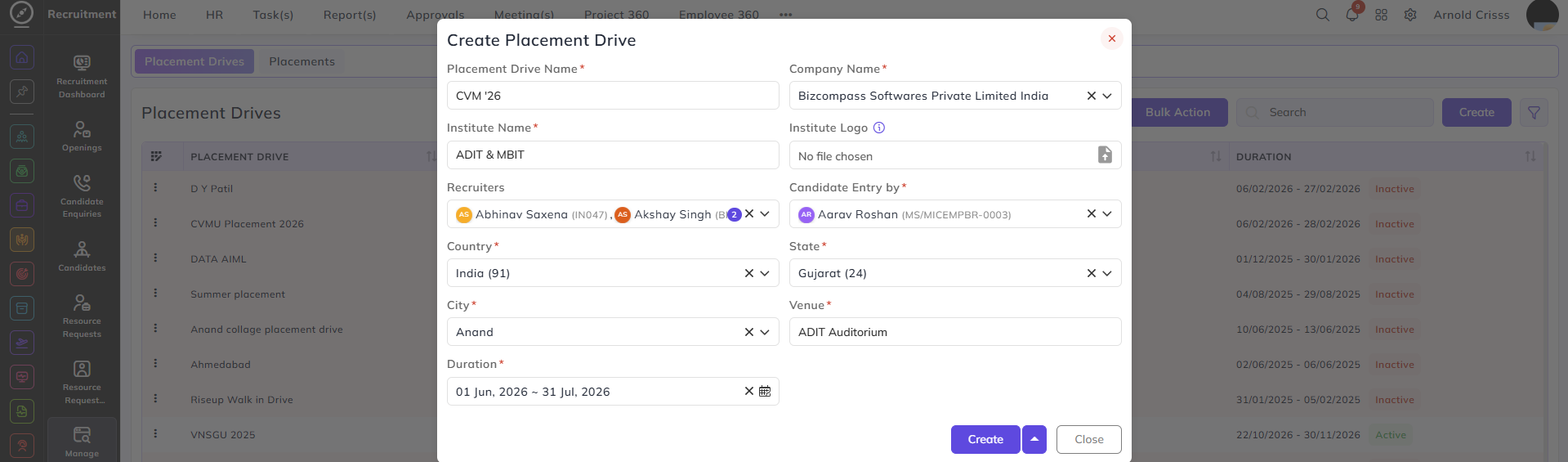Click the Venue field
The width and height of the screenshot is (1568, 462).
pyautogui.click(x=955, y=332)
